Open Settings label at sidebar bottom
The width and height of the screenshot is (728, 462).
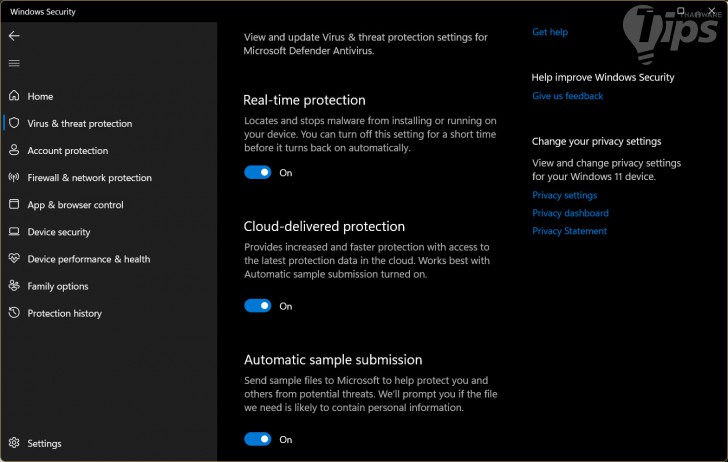pos(45,443)
